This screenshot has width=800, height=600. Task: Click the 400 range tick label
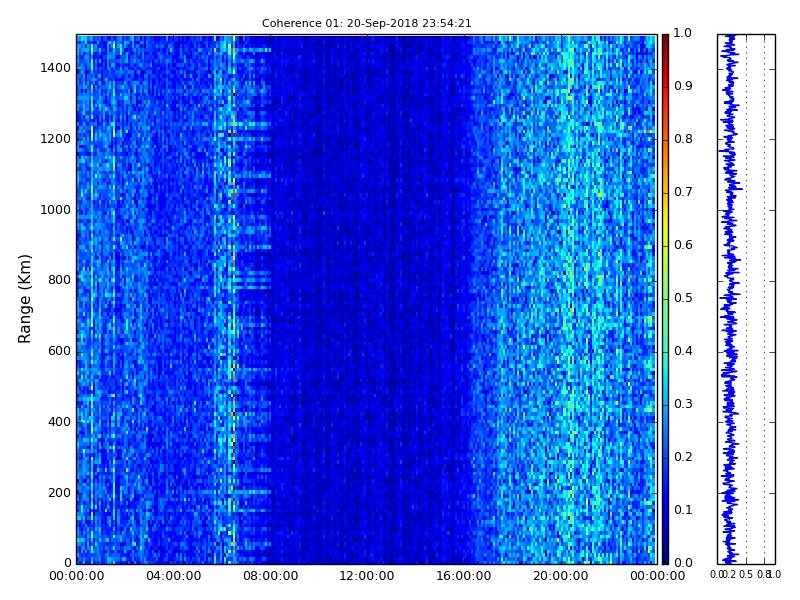pos(59,422)
